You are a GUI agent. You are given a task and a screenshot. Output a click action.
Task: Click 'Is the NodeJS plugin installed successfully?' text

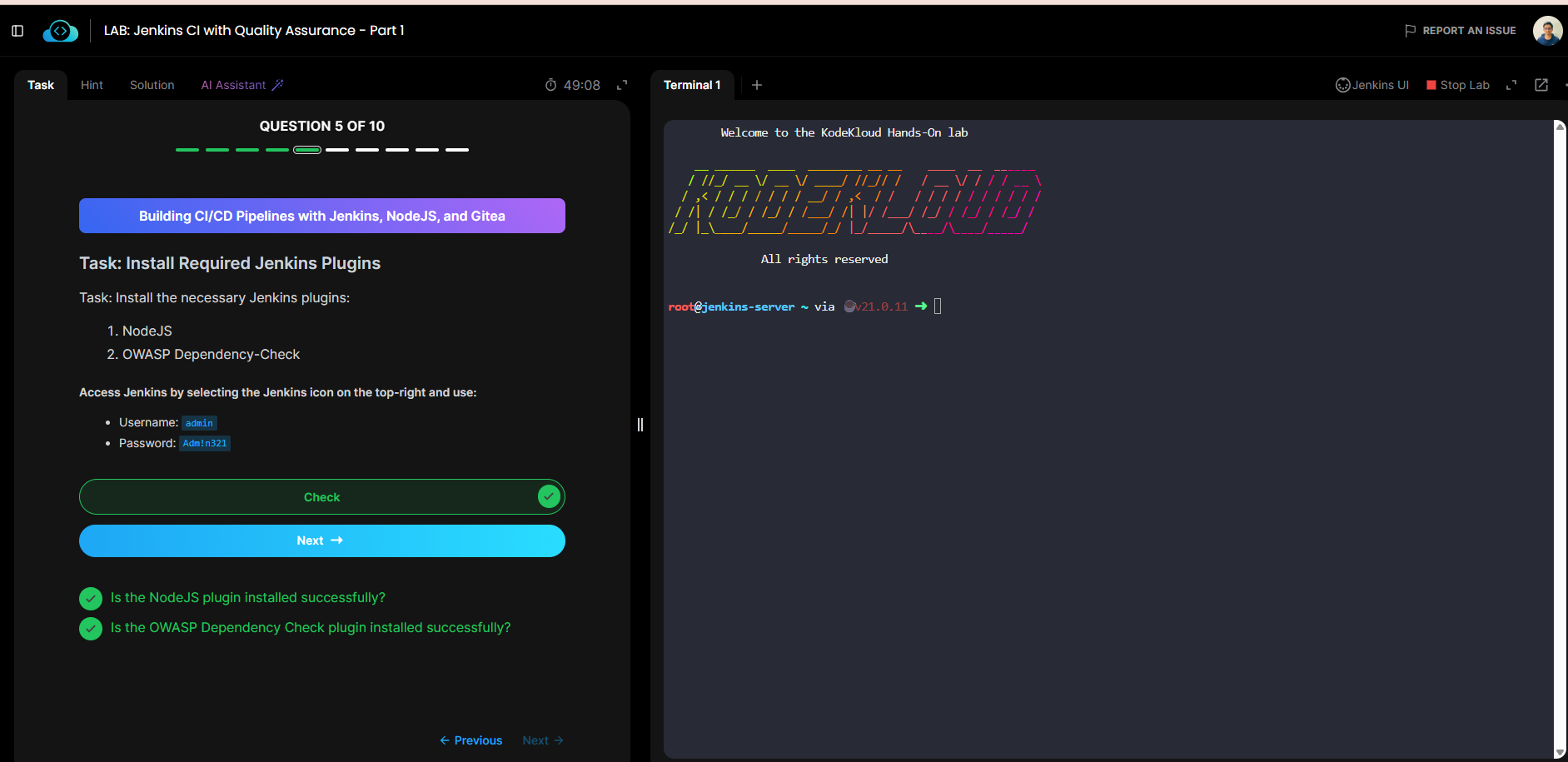tap(248, 598)
